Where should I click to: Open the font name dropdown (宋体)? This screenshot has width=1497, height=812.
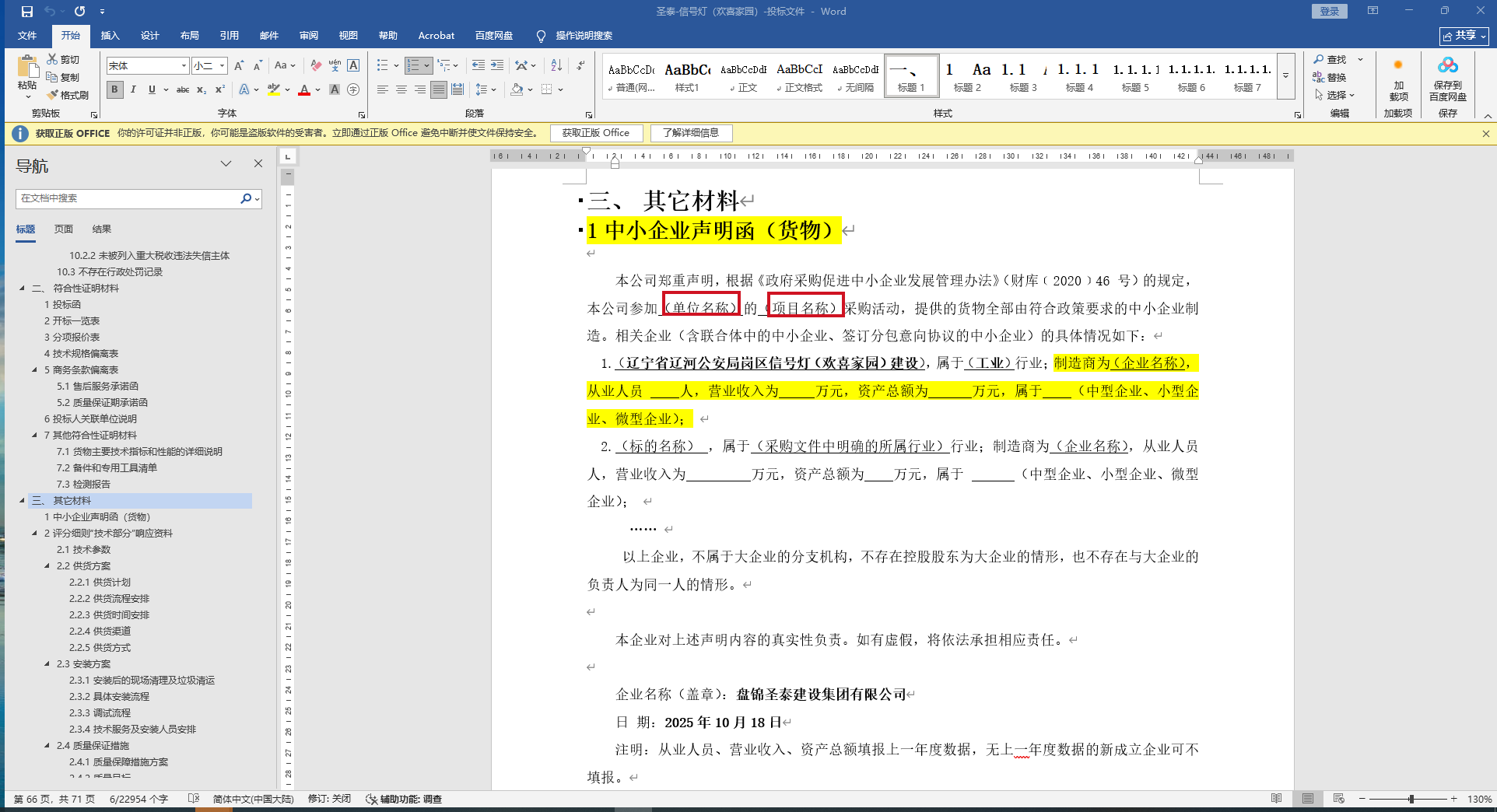tap(184, 66)
